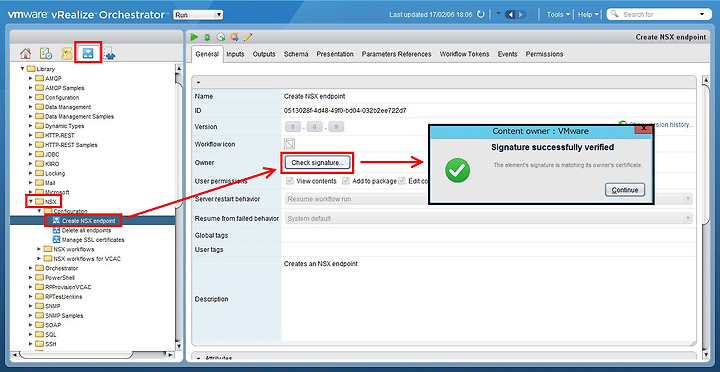Image resolution: width=720 pixels, height=372 pixels.
Task: Open Server restart behavior dropdown
Action: 489,199
